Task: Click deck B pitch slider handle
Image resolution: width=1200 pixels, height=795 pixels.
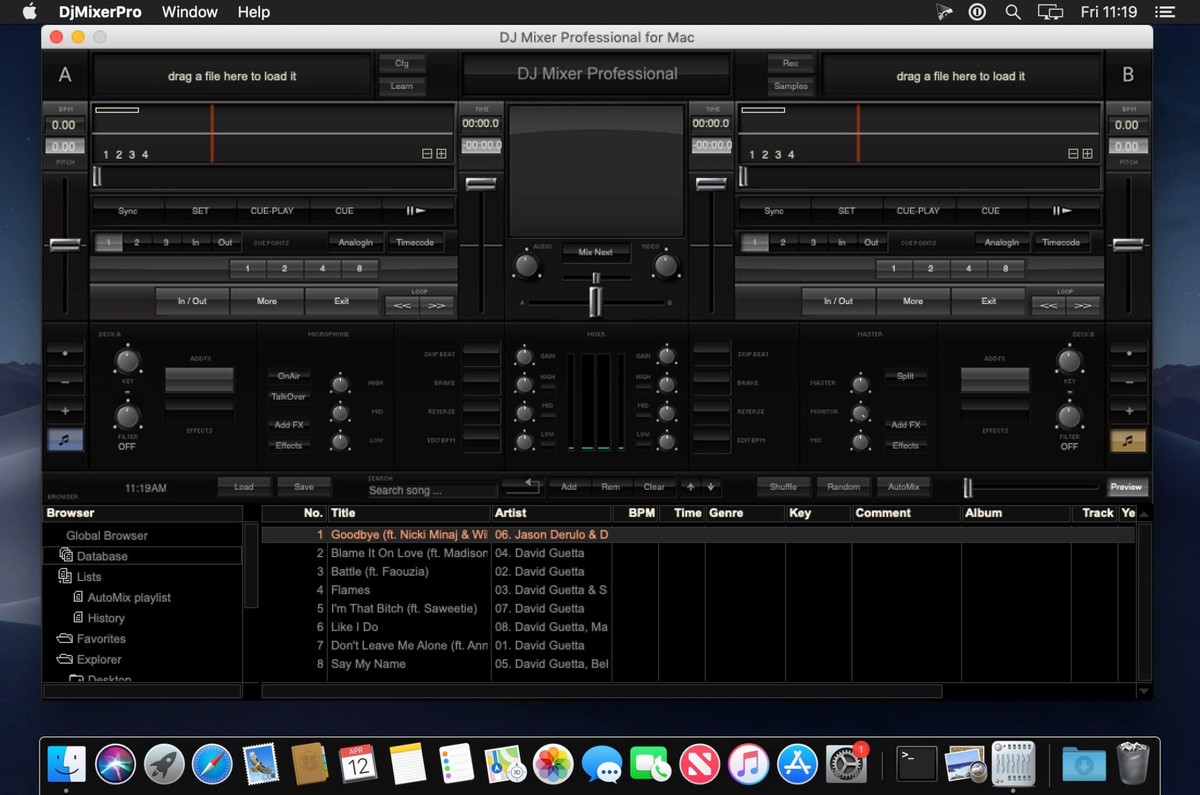Action: click(x=1128, y=245)
